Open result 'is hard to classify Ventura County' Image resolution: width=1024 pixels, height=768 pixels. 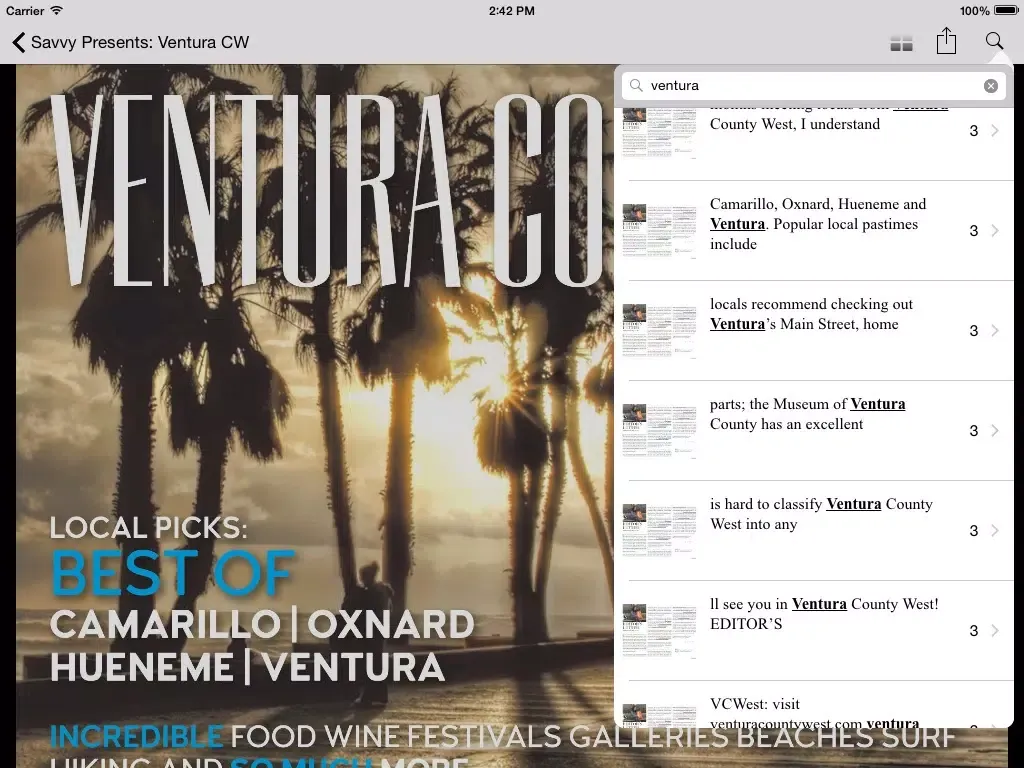tap(814, 530)
